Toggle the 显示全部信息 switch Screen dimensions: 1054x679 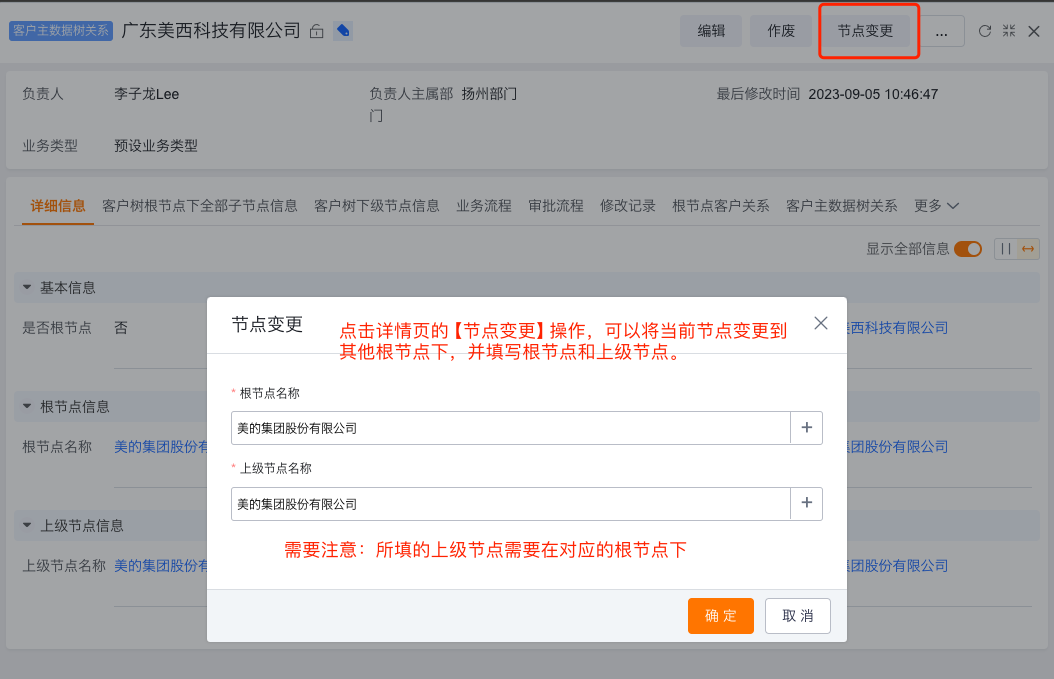point(968,249)
